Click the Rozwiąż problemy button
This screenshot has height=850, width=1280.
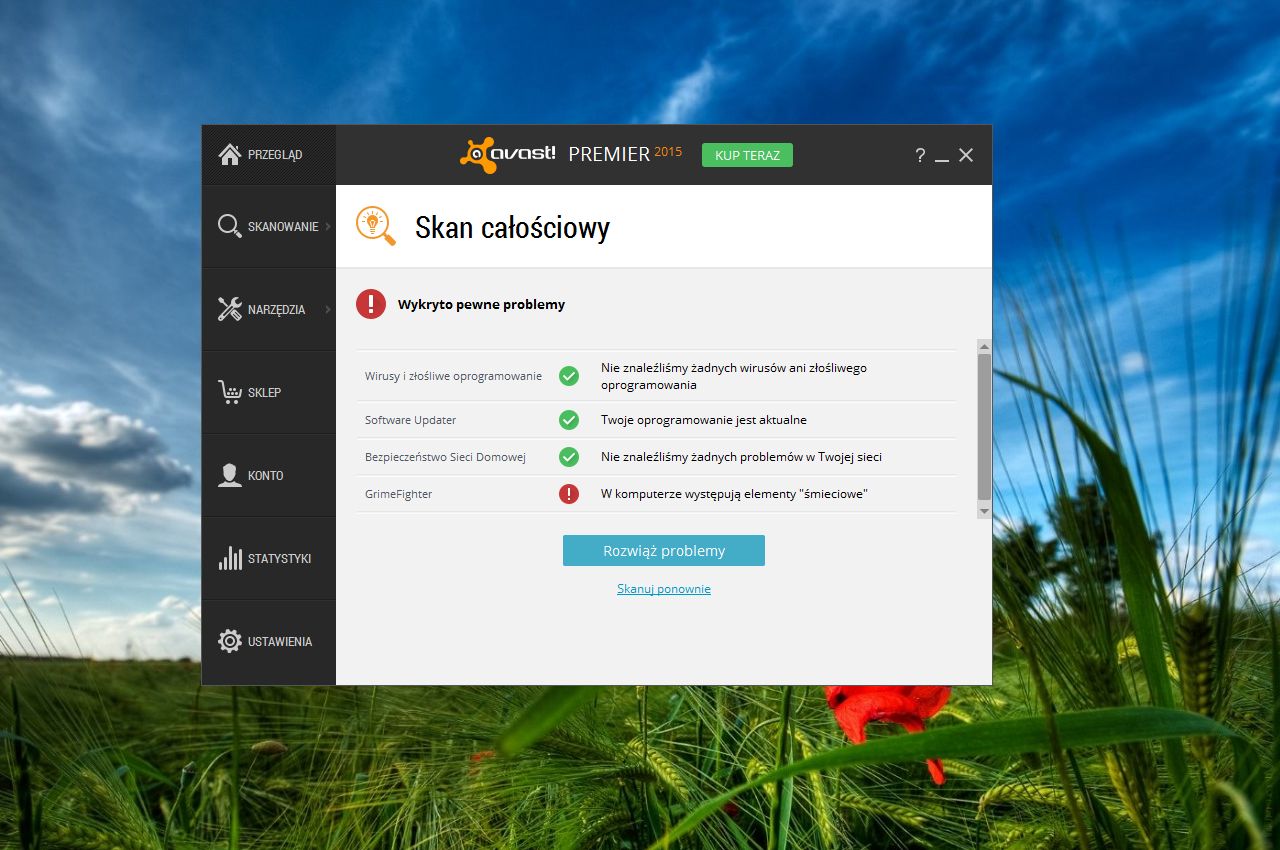664,551
